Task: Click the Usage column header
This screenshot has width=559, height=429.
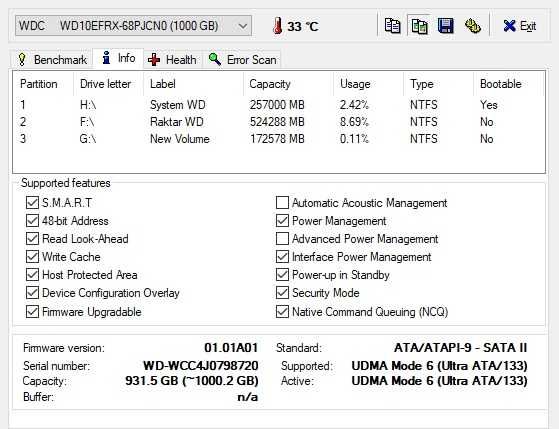Action: (x=369, y=84)
